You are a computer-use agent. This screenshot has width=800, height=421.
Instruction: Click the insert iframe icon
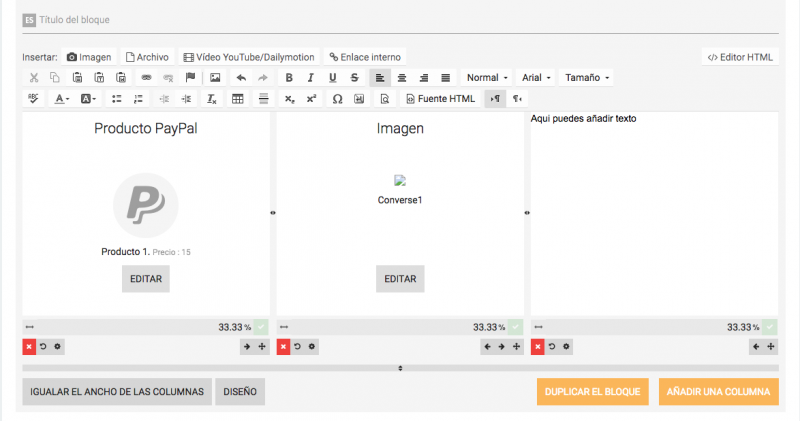click(x=359, y=99)
